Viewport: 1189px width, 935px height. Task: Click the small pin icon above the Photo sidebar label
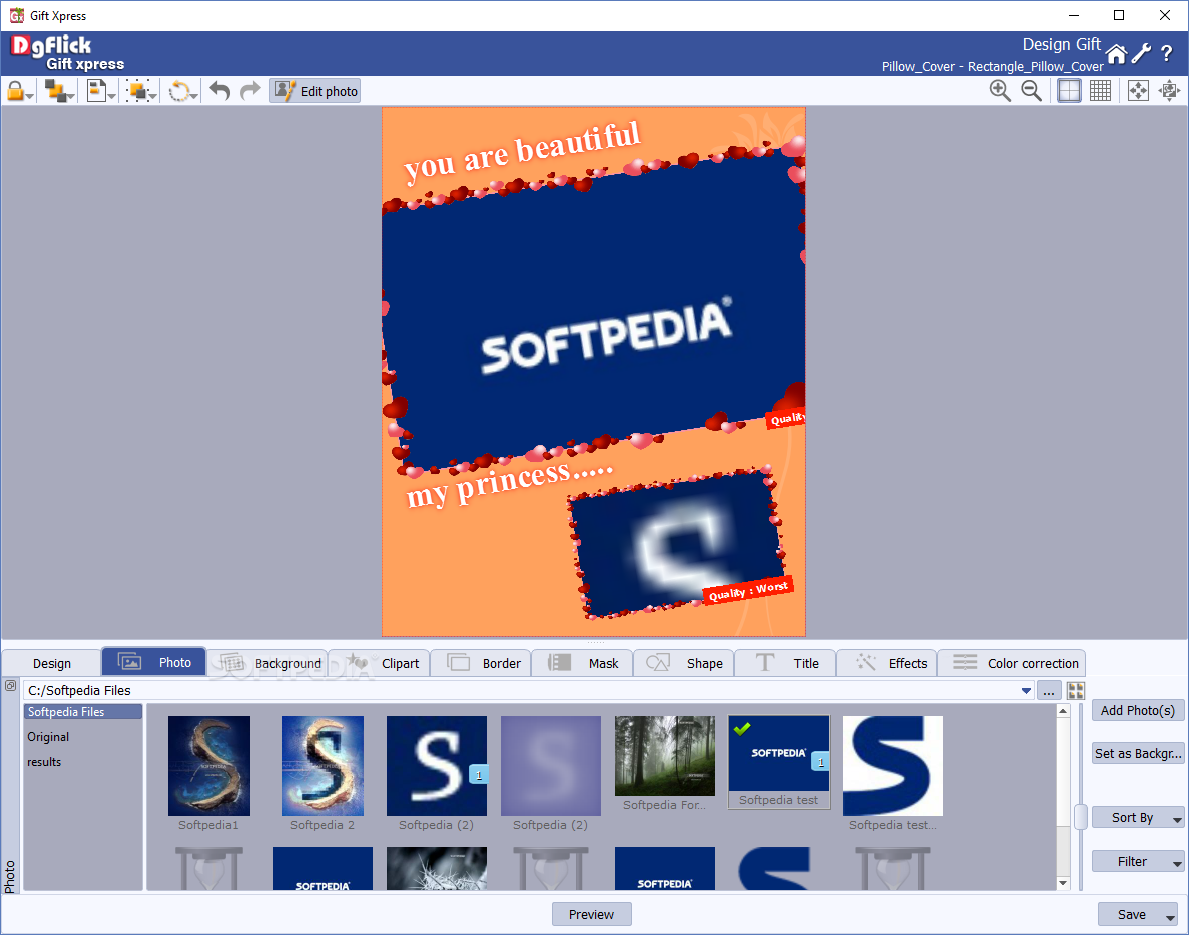tap(11, 686)
